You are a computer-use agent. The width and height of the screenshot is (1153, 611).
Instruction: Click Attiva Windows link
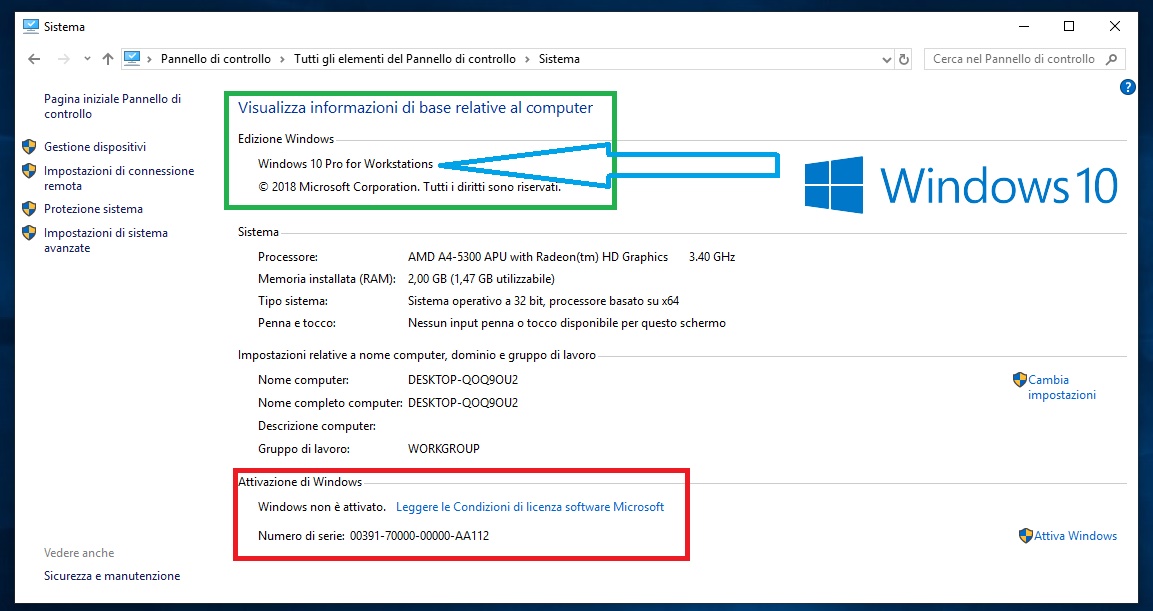pyautogui.click(x=1076, y=536)
